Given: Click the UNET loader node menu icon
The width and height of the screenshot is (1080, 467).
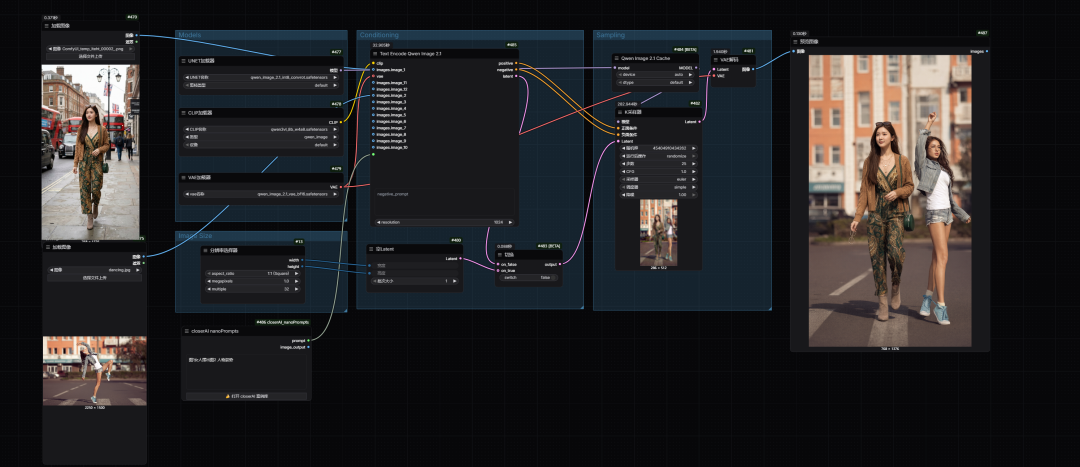Looking at the screenshot, I should point(184,61).
